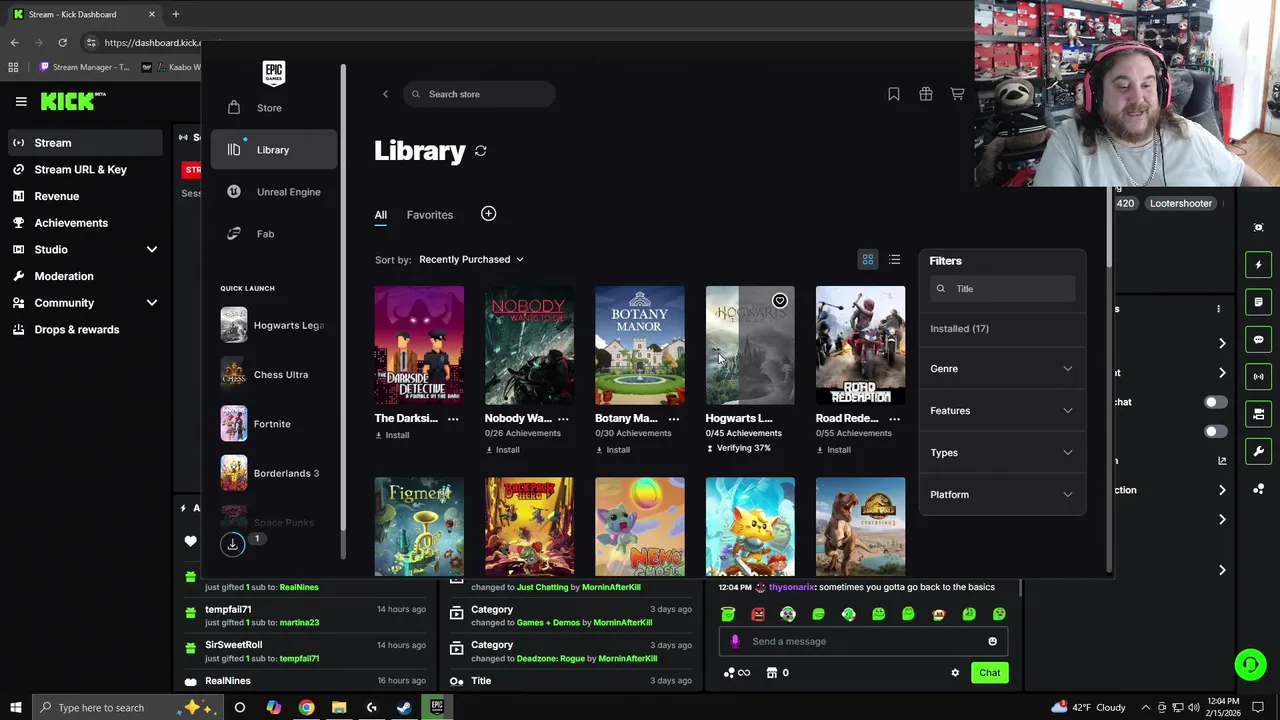Switch library to list view
The height and width of the screenshot is (720, 1280).
[895, 260]
